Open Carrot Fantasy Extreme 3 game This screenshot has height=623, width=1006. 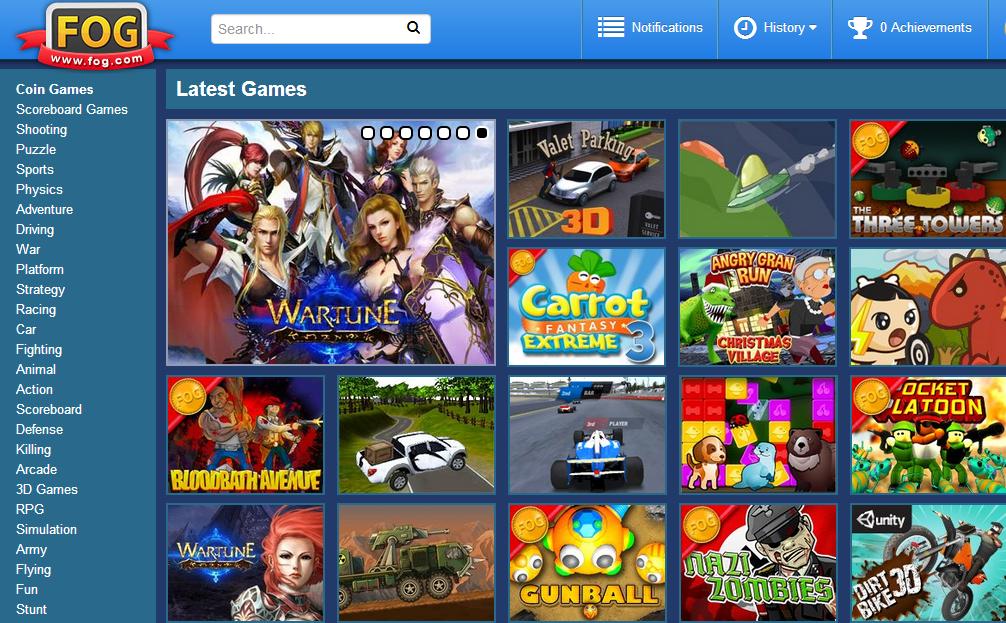point(586,307)
